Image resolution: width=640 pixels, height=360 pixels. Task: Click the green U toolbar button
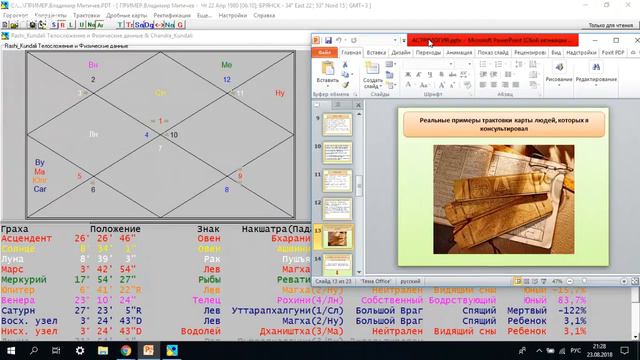pyautogui.click(x=82, y=25)
